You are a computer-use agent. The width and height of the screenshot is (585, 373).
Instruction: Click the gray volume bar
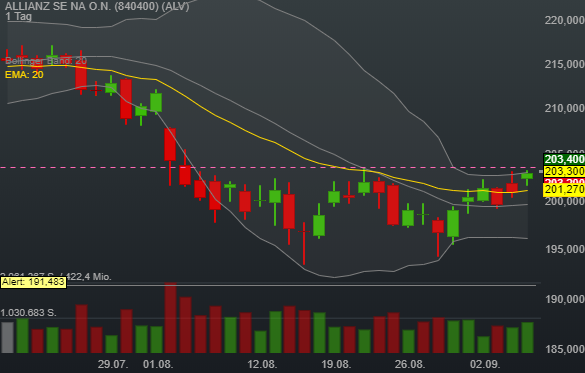[x=7, y=338]
